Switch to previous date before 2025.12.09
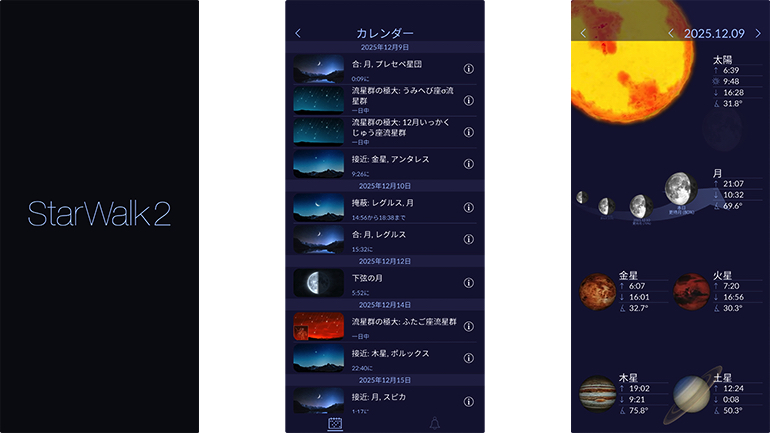The width and height of the screenshot is (770, 433). tap(671, 33)
